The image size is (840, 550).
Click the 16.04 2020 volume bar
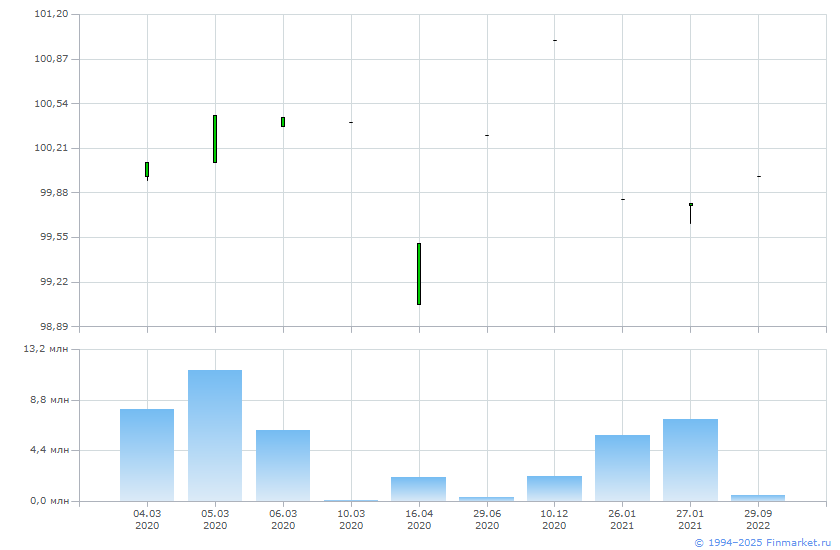(418, 489)
